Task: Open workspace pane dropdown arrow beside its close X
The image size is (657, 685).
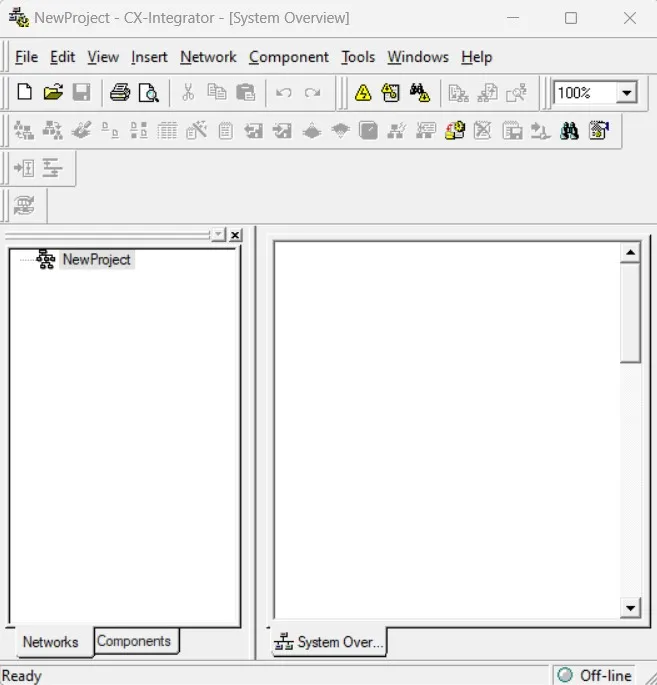Action: pos(218,235)
